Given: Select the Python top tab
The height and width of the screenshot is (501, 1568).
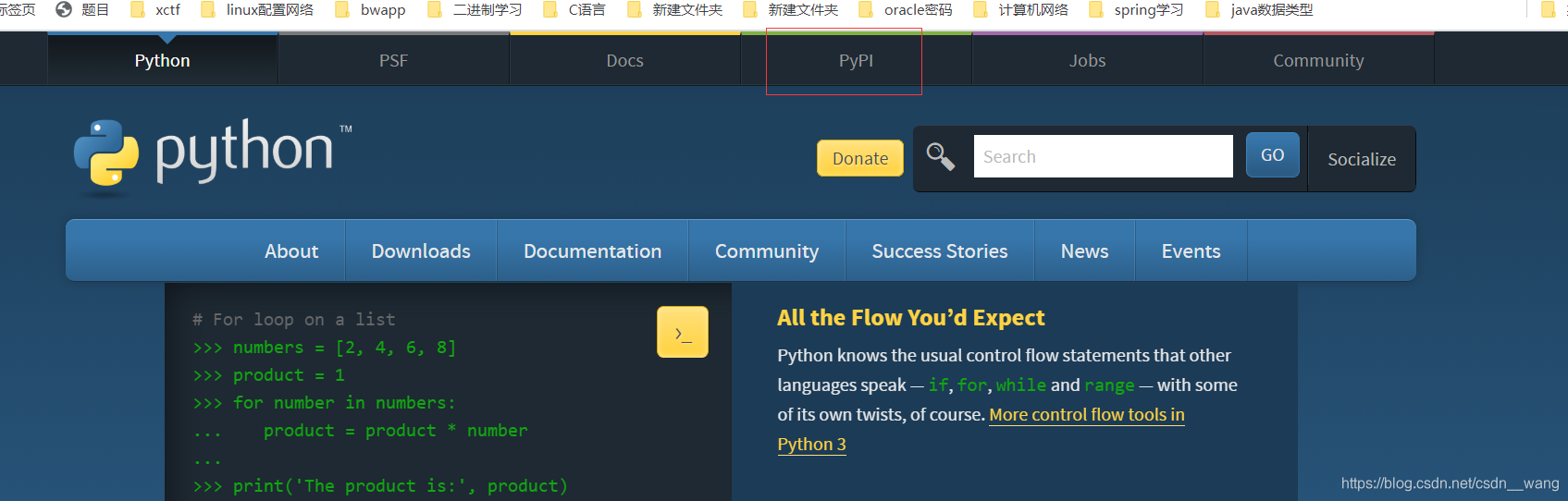Looking at the screenshot, I should 163,60.
